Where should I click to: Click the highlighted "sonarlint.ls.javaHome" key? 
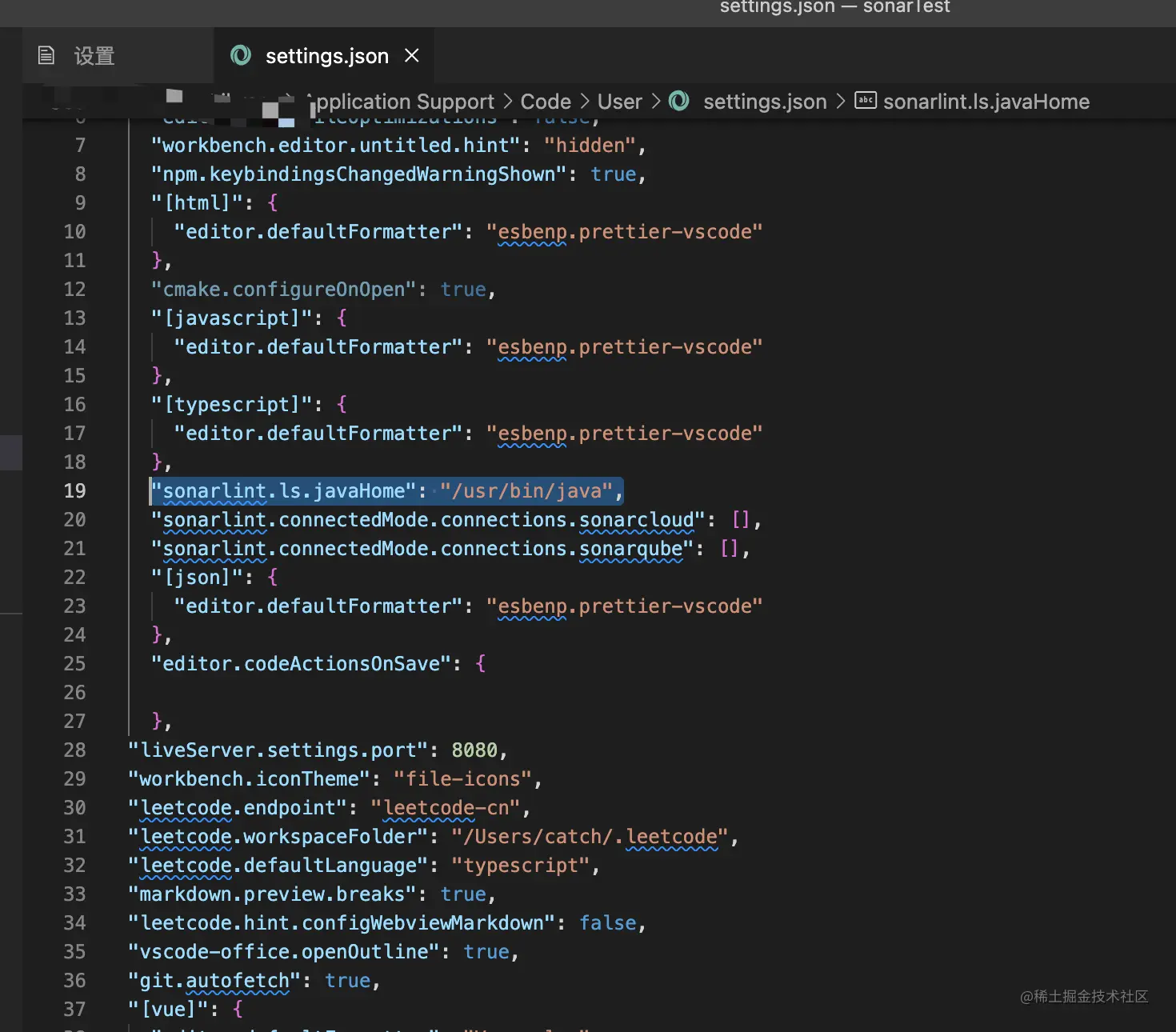pyautogui.click(x=284, y=491)
